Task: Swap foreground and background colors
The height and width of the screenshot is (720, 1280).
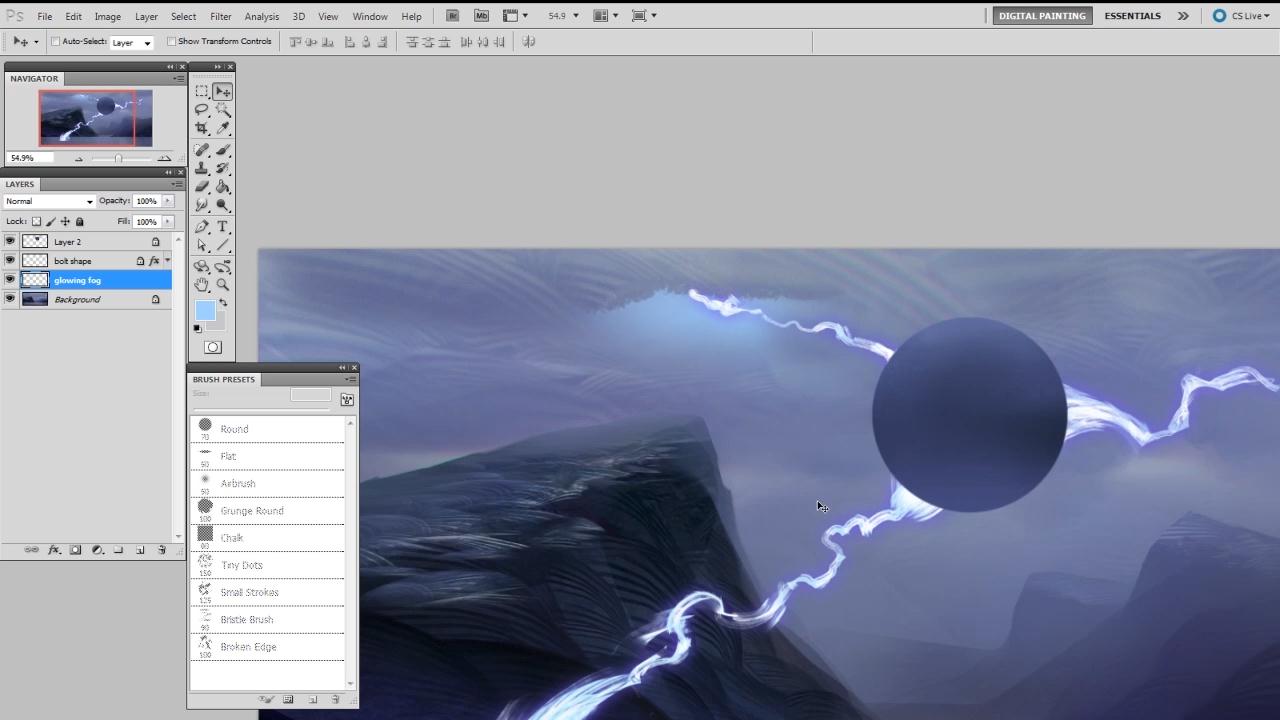Action: point(223,302)
